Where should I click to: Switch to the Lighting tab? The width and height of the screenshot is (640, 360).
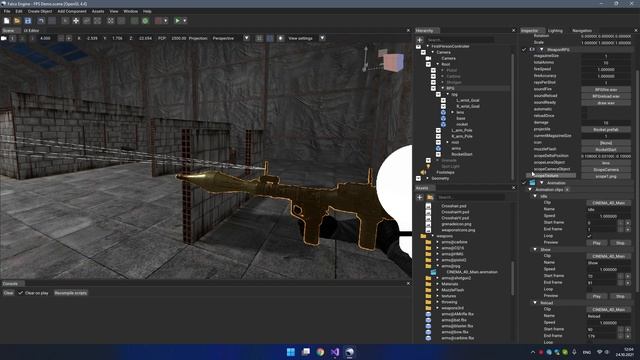(x=555, y=31)
